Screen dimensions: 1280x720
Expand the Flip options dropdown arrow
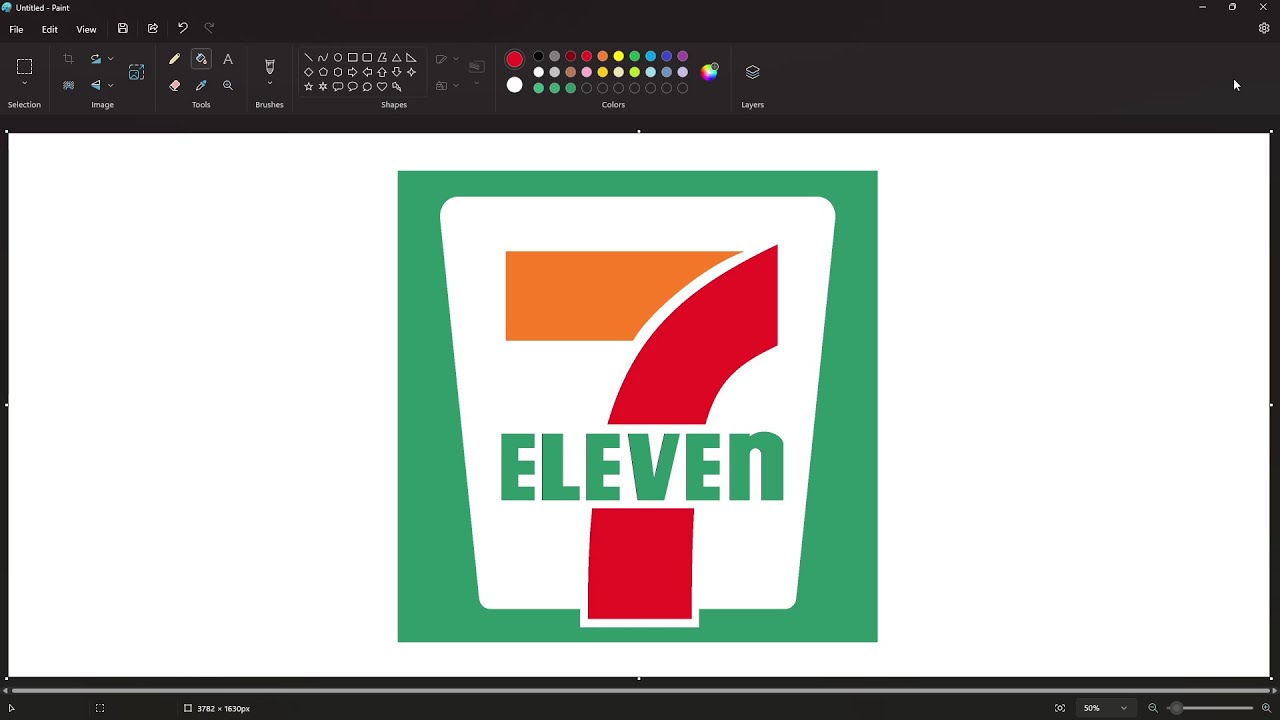coord(110,85)
